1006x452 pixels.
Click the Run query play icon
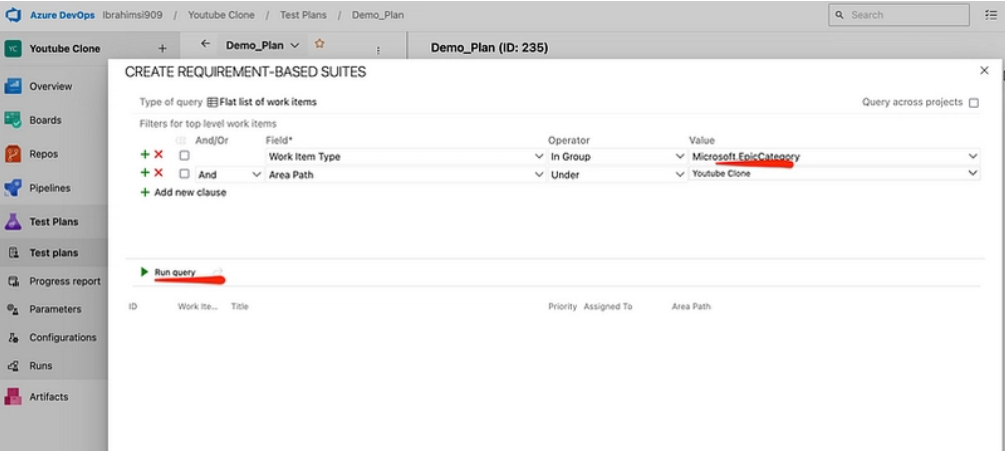[x=145, y=272]
